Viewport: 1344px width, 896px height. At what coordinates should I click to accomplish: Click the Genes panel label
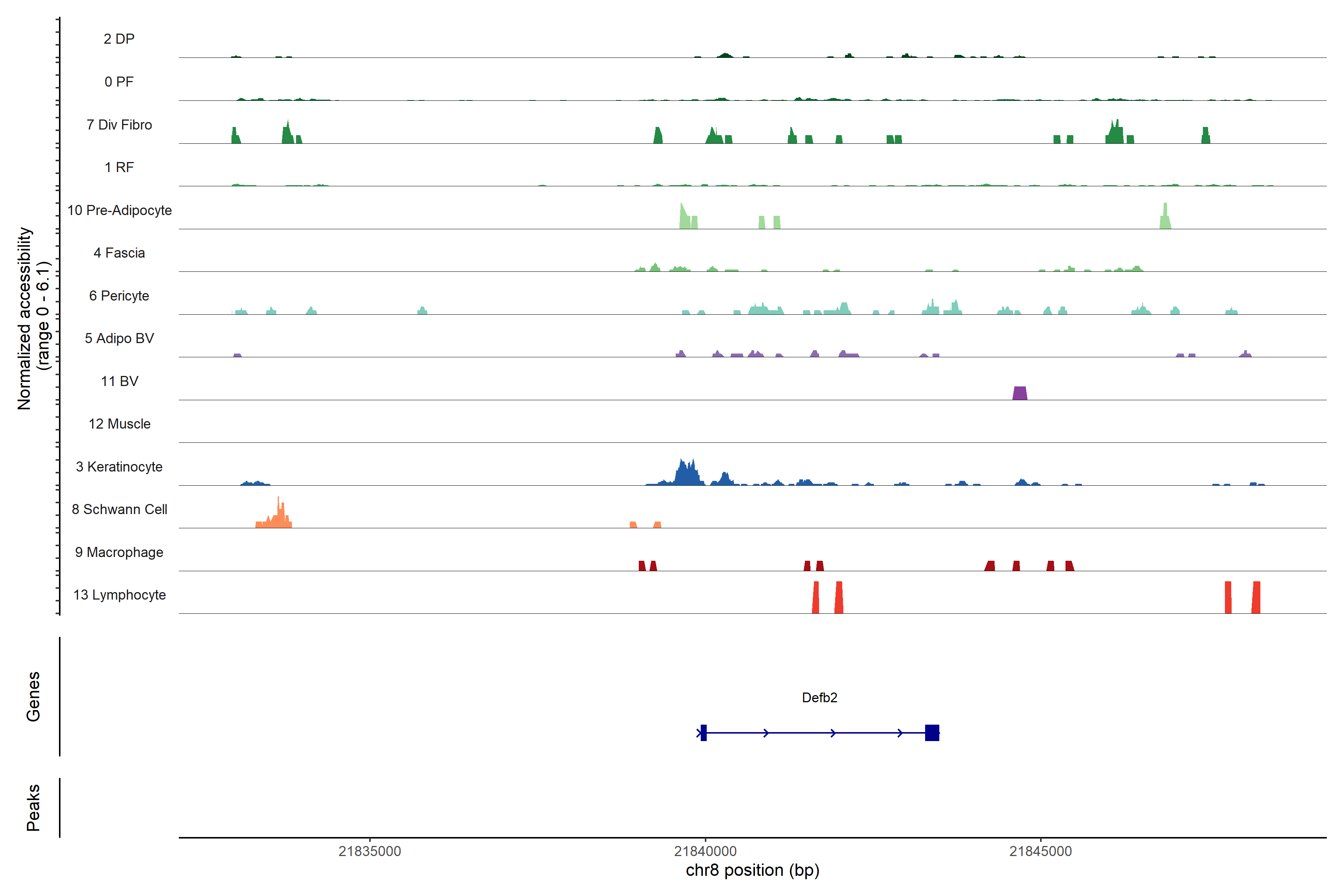[33, 696]
